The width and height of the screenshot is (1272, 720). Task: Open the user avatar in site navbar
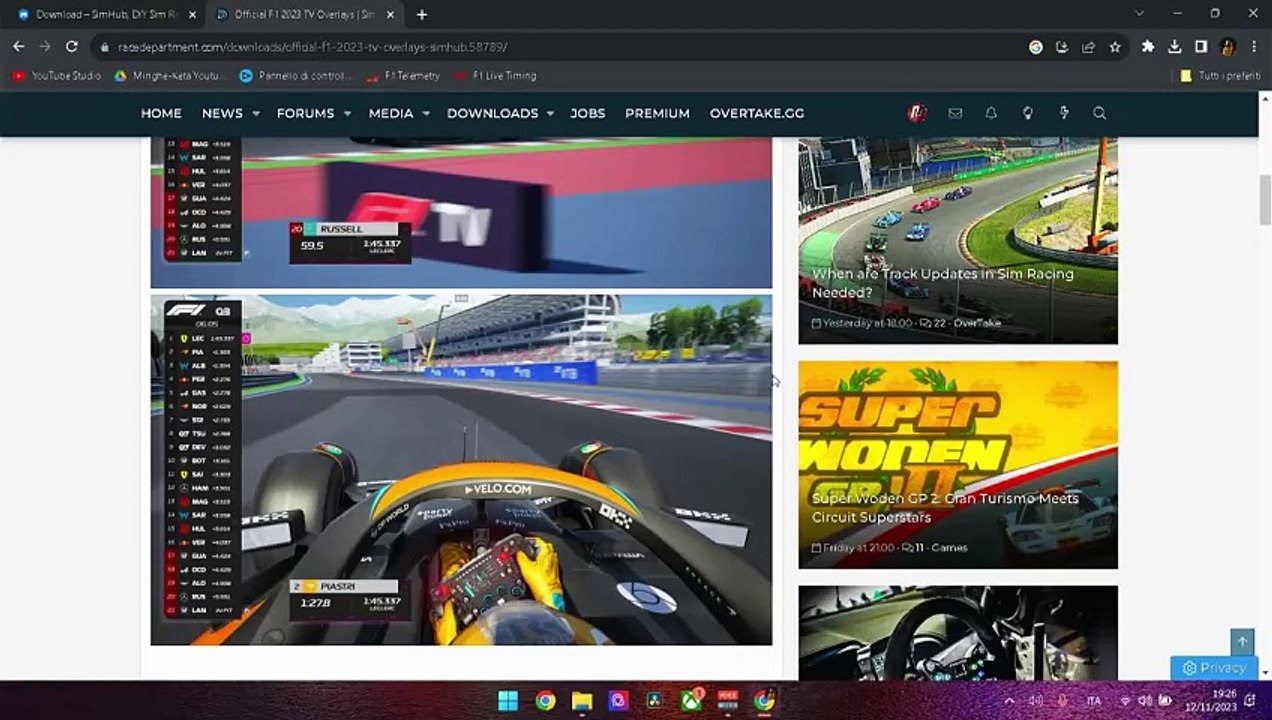tap(917, 114)
